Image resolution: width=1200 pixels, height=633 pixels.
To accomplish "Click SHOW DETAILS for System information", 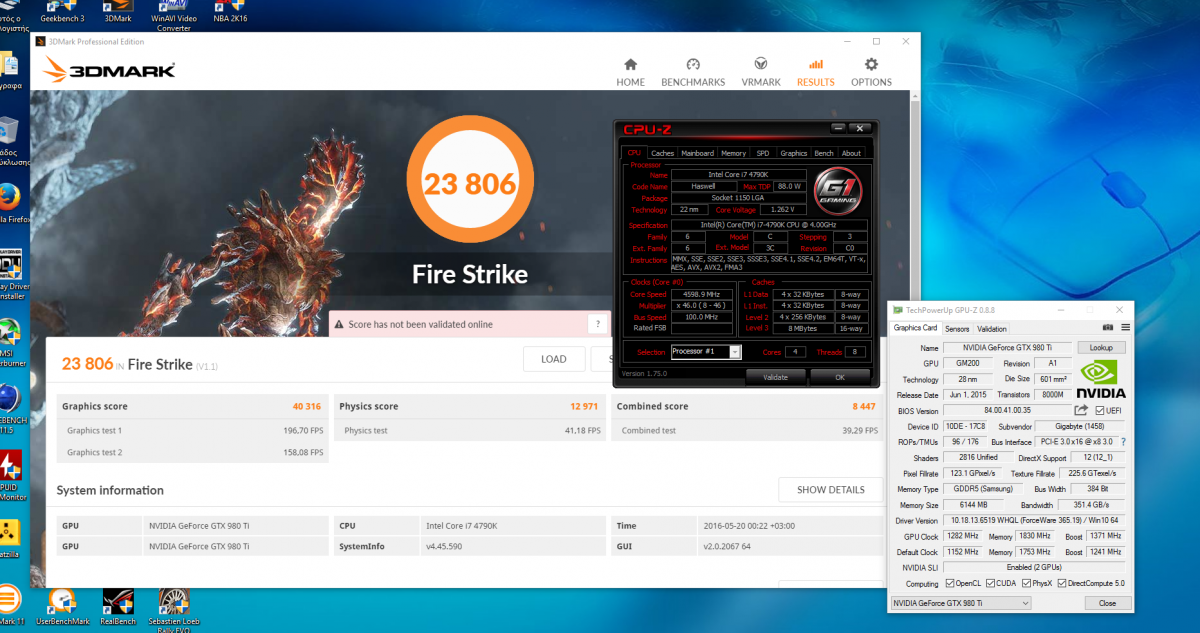I will [x=830, y=490].
